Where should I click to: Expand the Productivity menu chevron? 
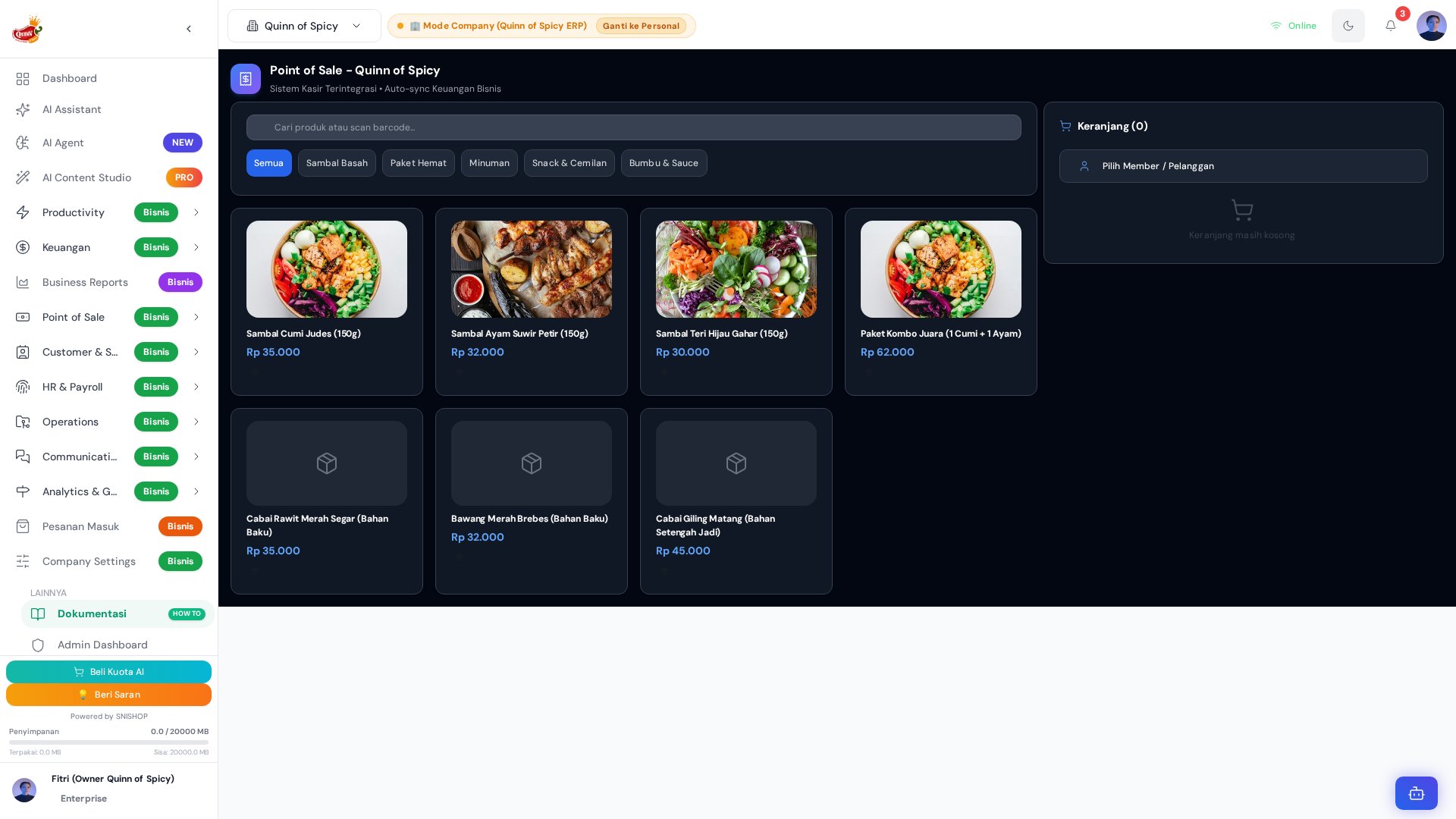coord(196,212)
